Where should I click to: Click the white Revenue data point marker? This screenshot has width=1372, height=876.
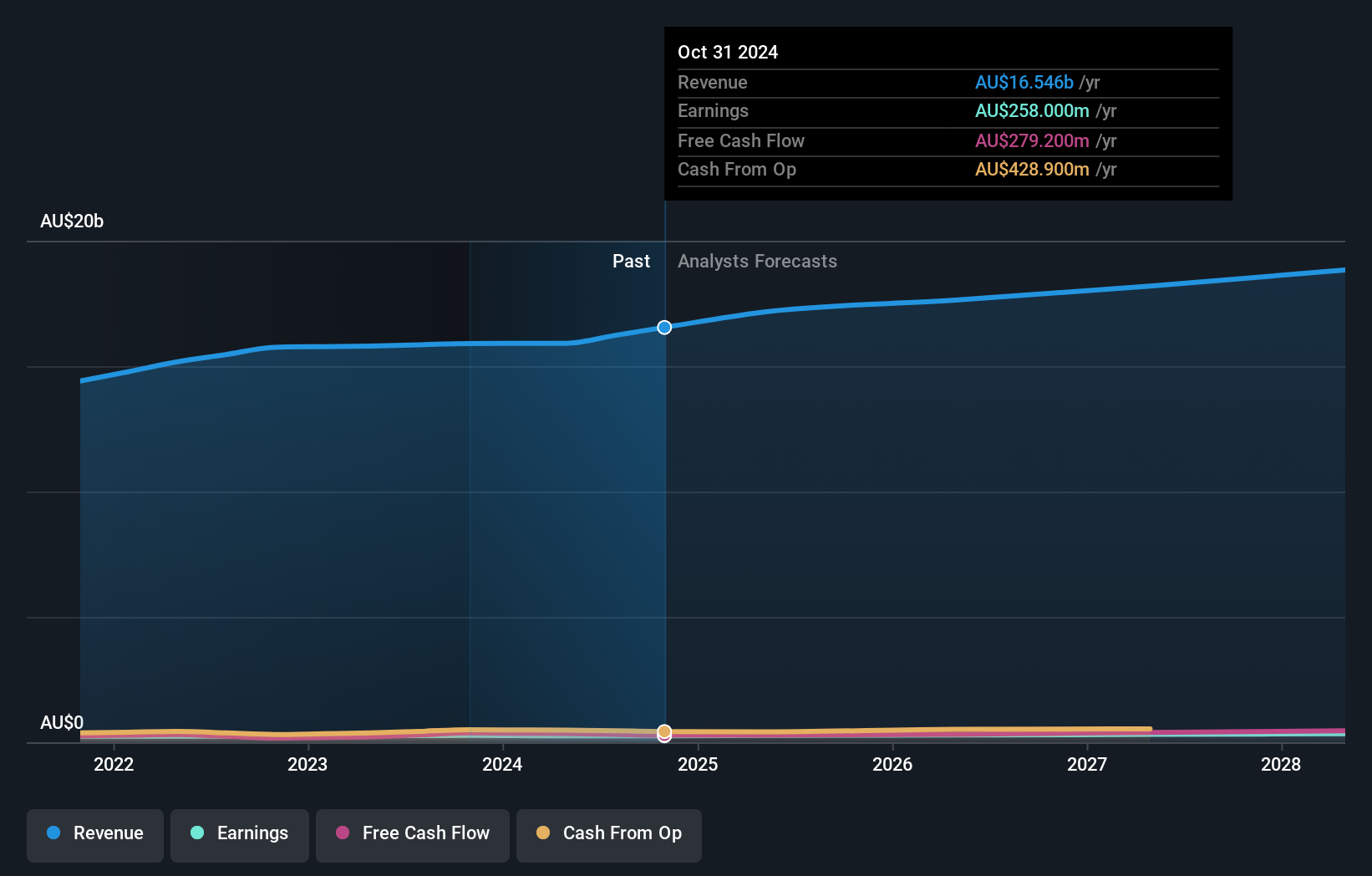(664, 327)
